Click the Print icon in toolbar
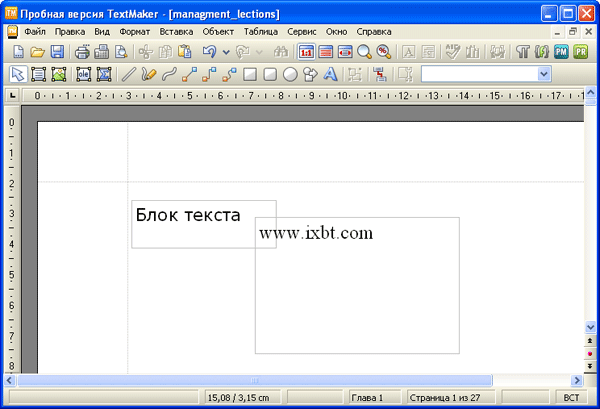 (x=82, y=51)
